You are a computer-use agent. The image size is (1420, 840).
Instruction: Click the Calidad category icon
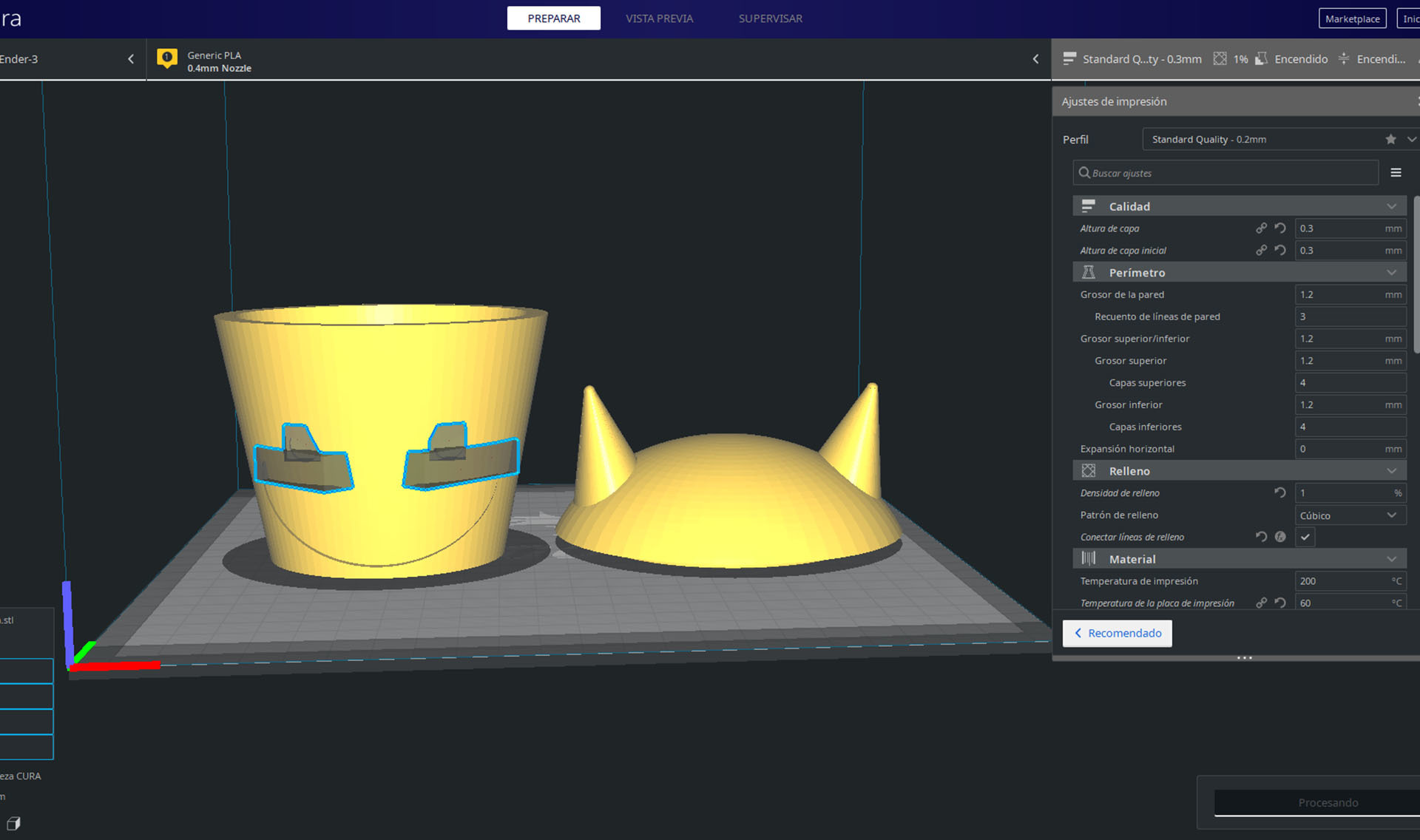tap(1088, 206)
